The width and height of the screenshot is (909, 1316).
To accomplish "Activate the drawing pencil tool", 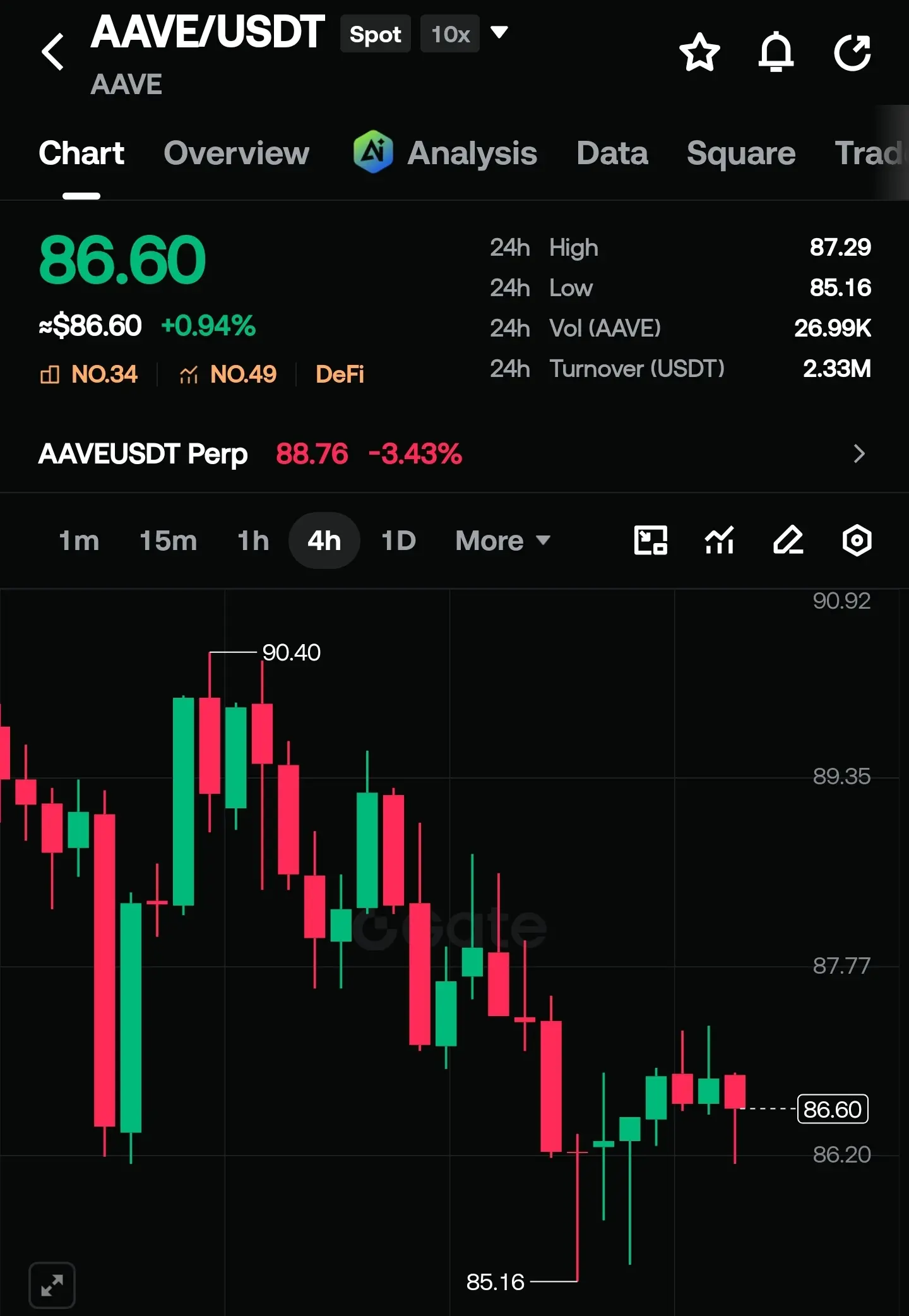I will (x=788, y=541).
